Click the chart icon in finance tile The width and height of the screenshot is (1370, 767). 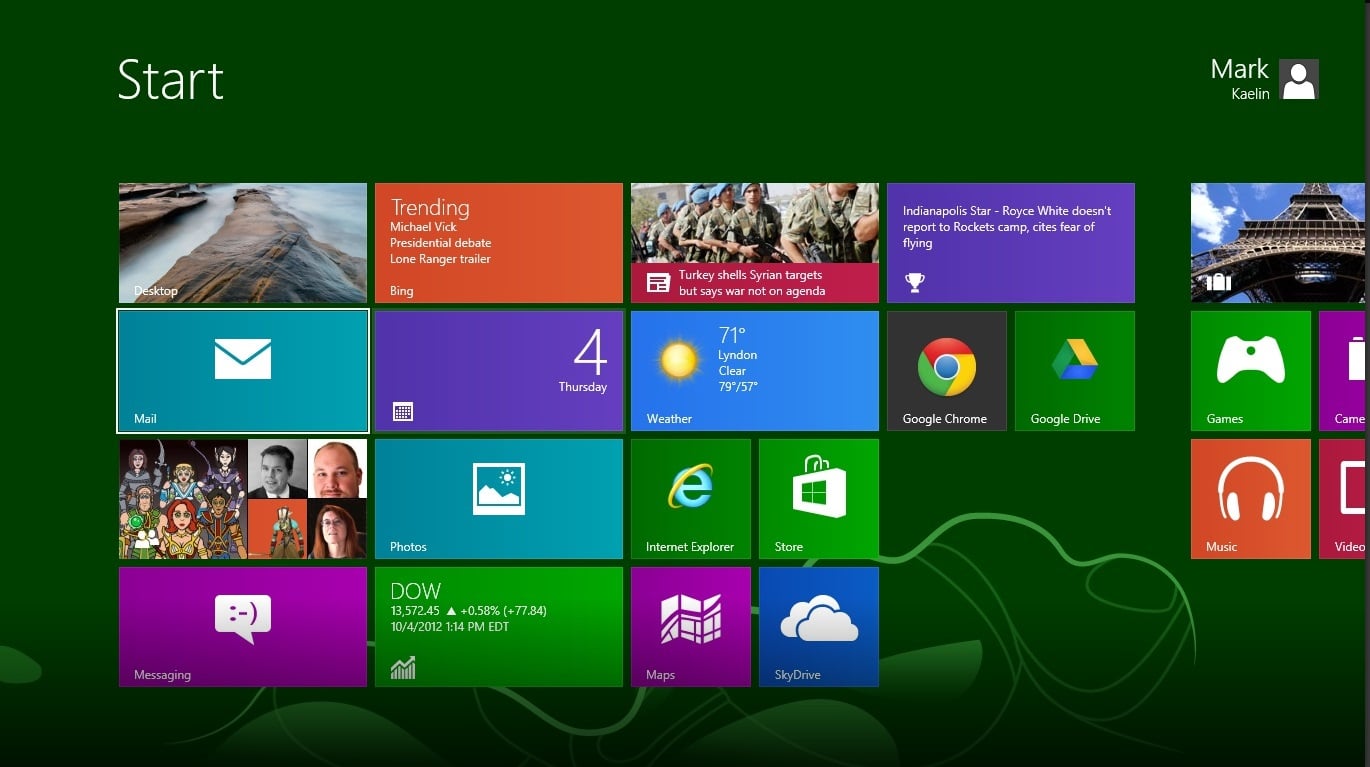point(403,667)
